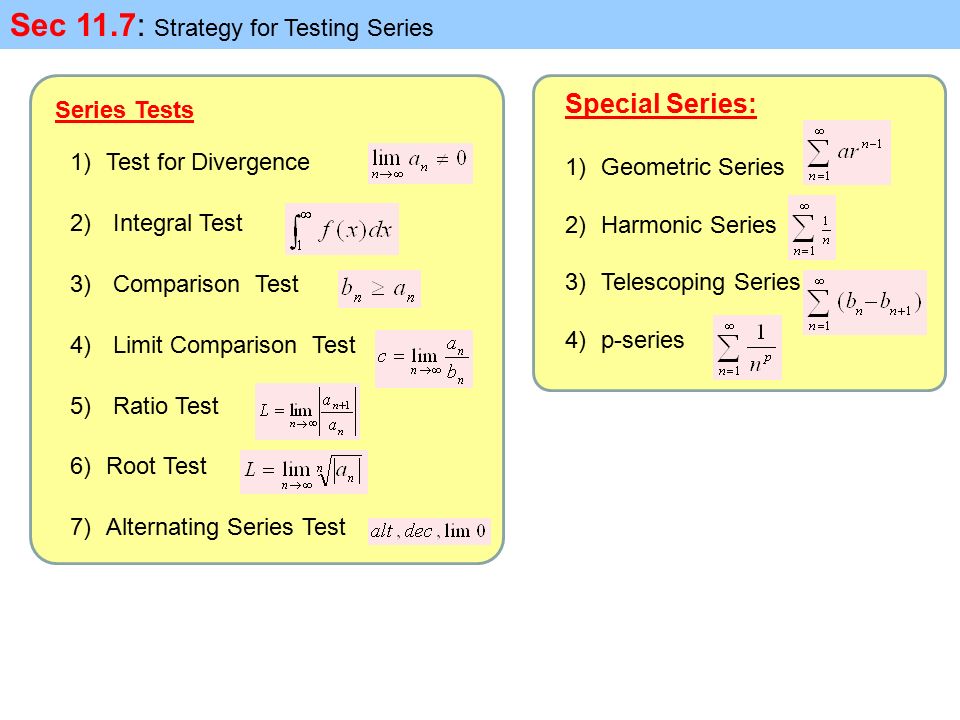The height and width of the screenshot is (720, 960).
Task: Select the Alternating Series Test item
Action: click(x=208, y=527)
